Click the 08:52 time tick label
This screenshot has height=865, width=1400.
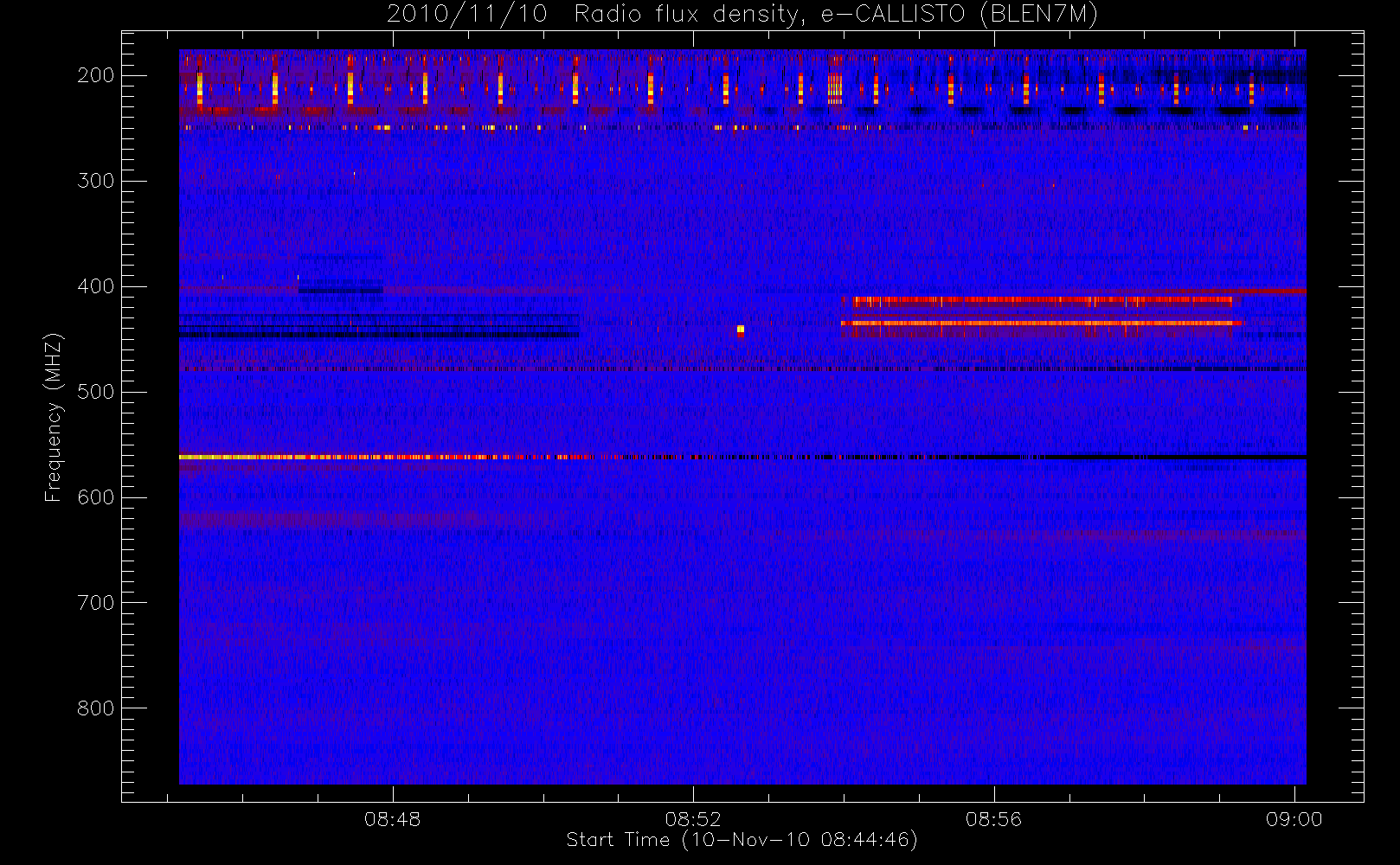(x=692, y=819)
